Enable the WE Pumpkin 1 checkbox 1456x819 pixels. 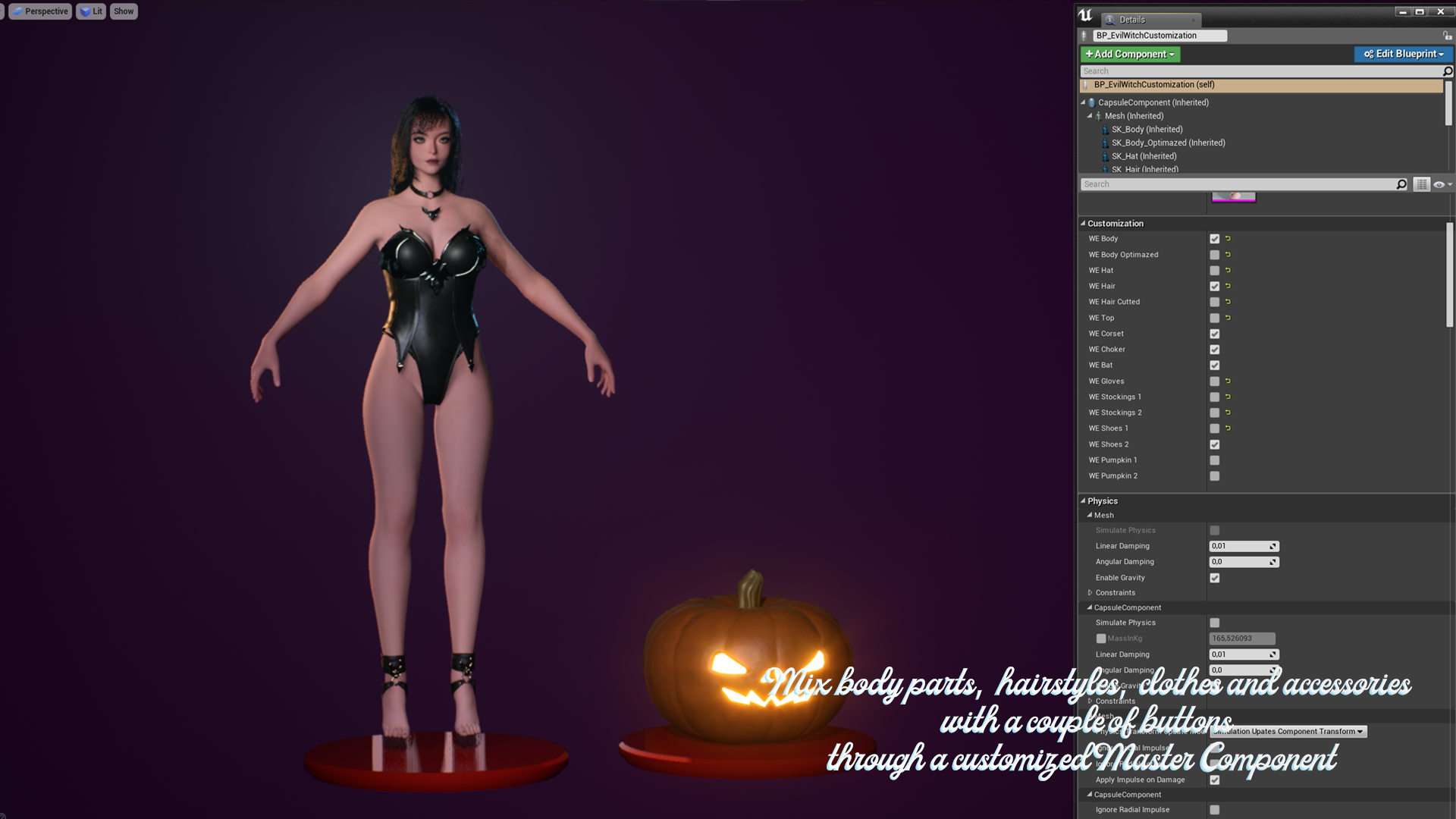tap(1215, 460)
